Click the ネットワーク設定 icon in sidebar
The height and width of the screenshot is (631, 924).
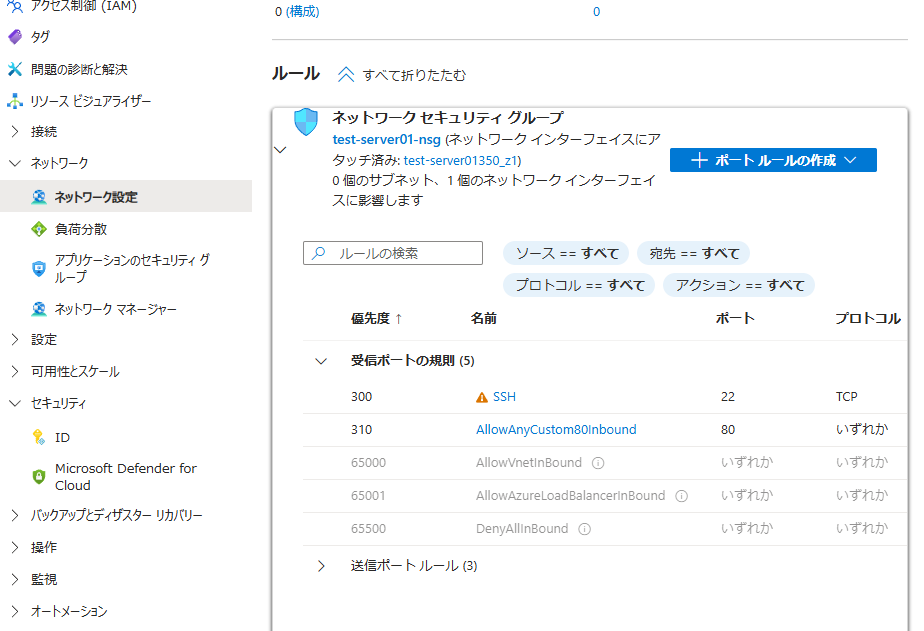pos(39,197)
